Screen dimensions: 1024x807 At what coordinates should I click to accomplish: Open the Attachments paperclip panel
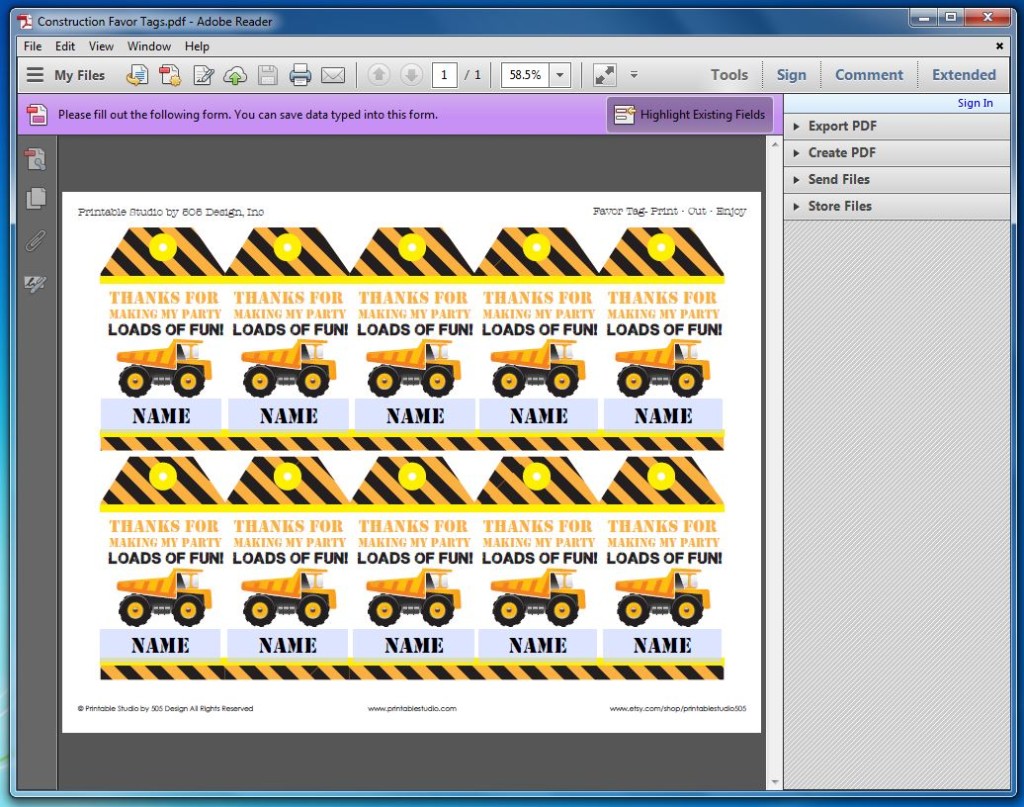[36, 241]
